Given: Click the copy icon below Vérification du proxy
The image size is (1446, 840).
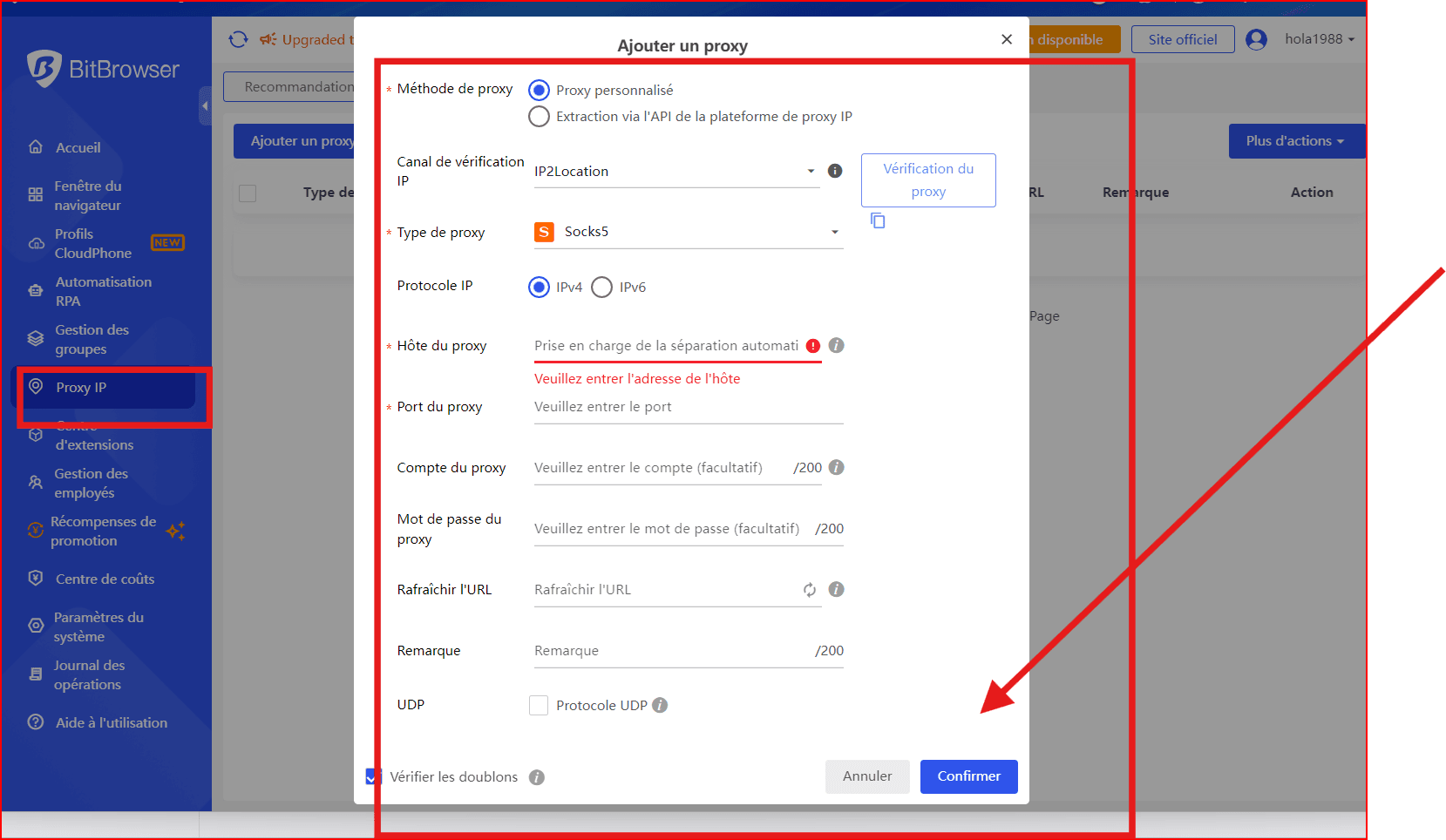Looking at the screenshot, I should click(878, 221).
